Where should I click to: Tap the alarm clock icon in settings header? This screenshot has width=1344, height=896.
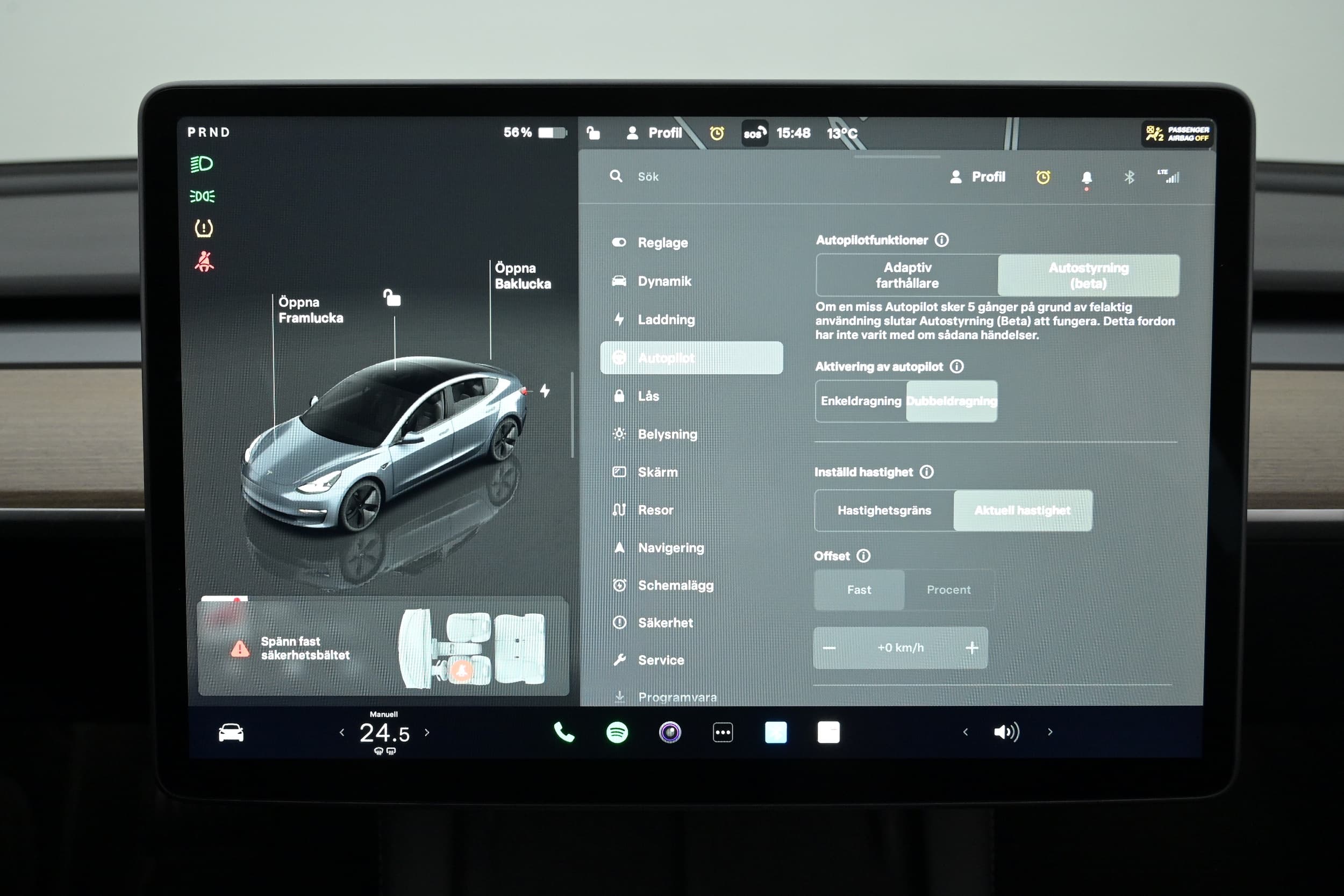click(1043, 177)
